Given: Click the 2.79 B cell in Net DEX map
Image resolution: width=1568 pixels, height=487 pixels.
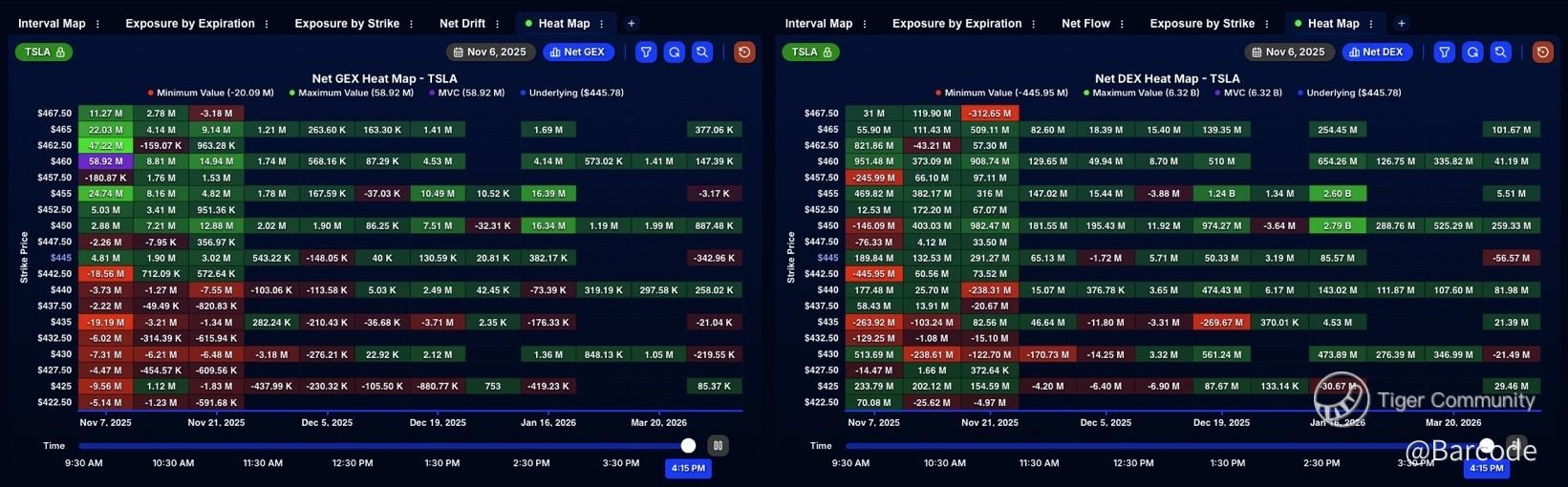Looking at the screenshot, I should pos(1337,225).
